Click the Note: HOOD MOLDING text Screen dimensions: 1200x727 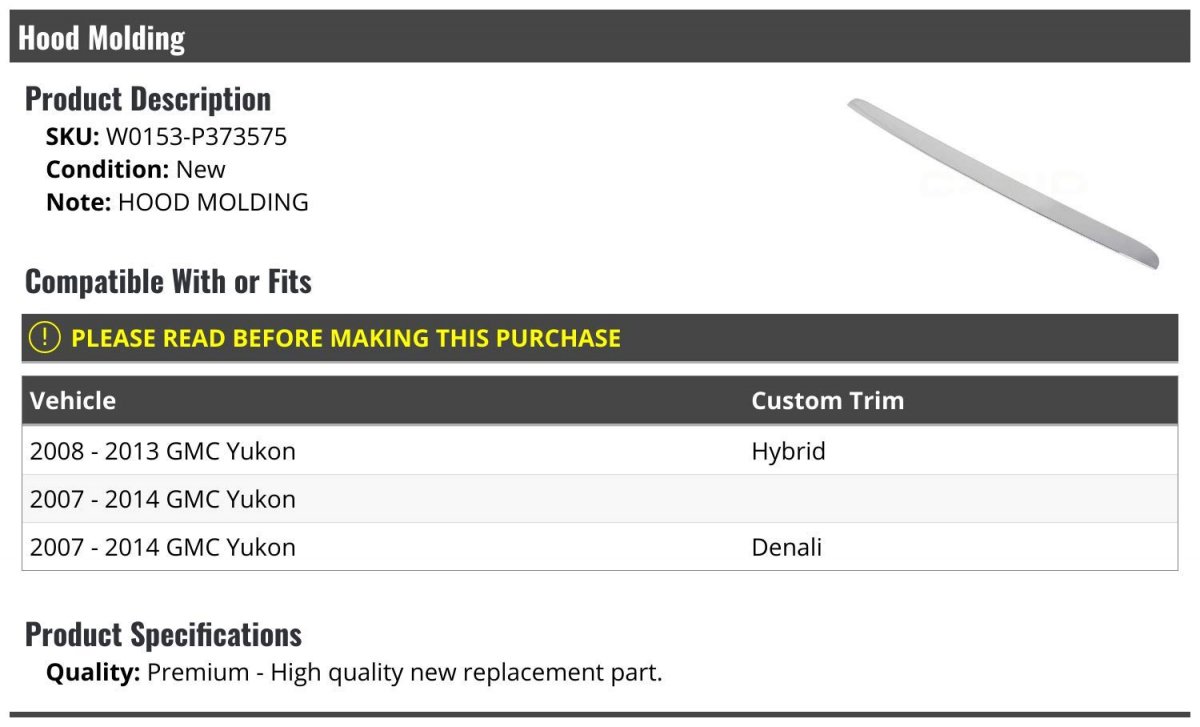177,202
